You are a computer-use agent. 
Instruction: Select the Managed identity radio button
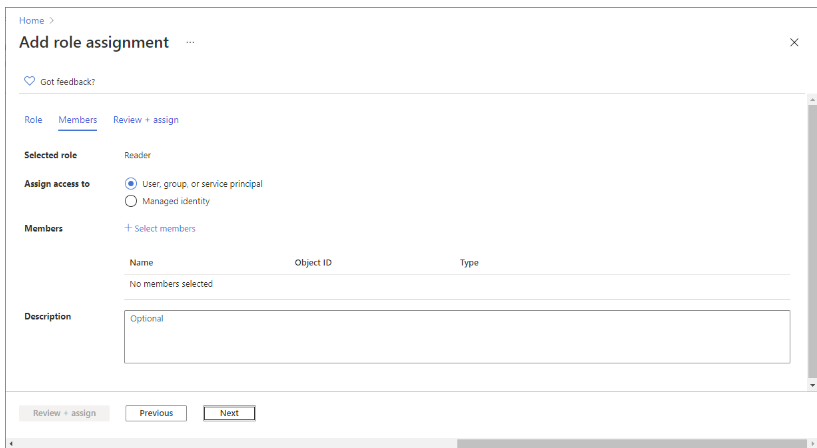pyautogui.click(x=131, y=201)
